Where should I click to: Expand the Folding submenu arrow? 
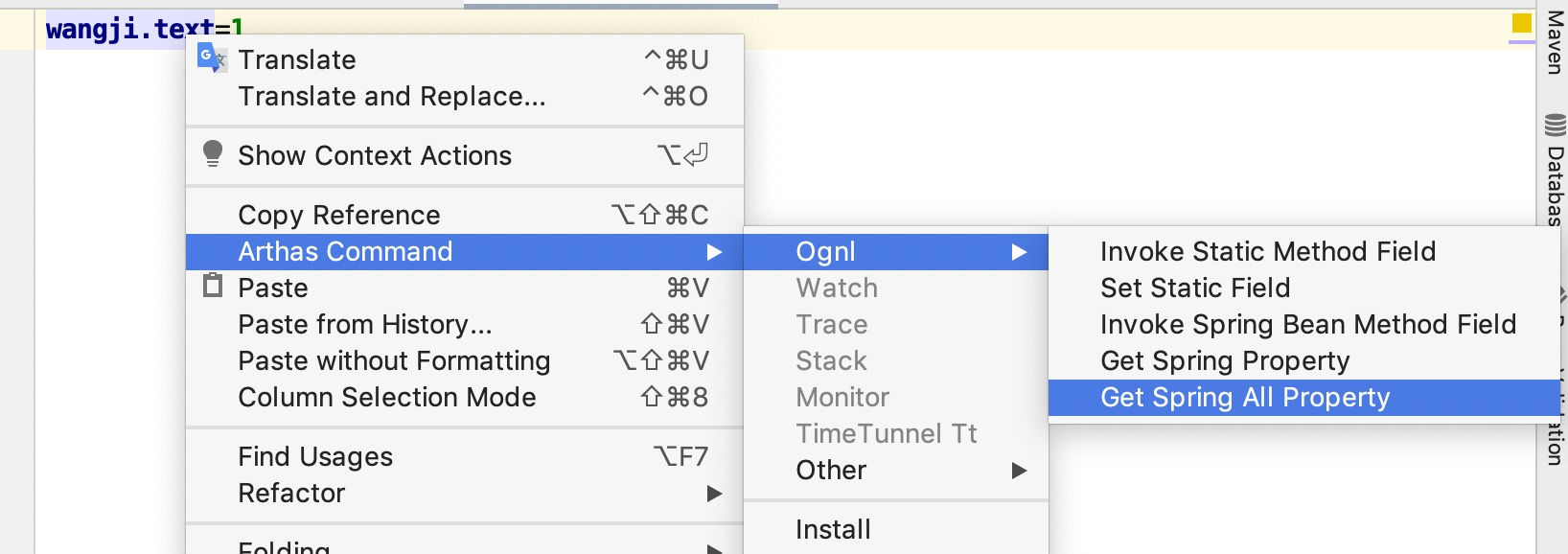(x=714, y=549)
